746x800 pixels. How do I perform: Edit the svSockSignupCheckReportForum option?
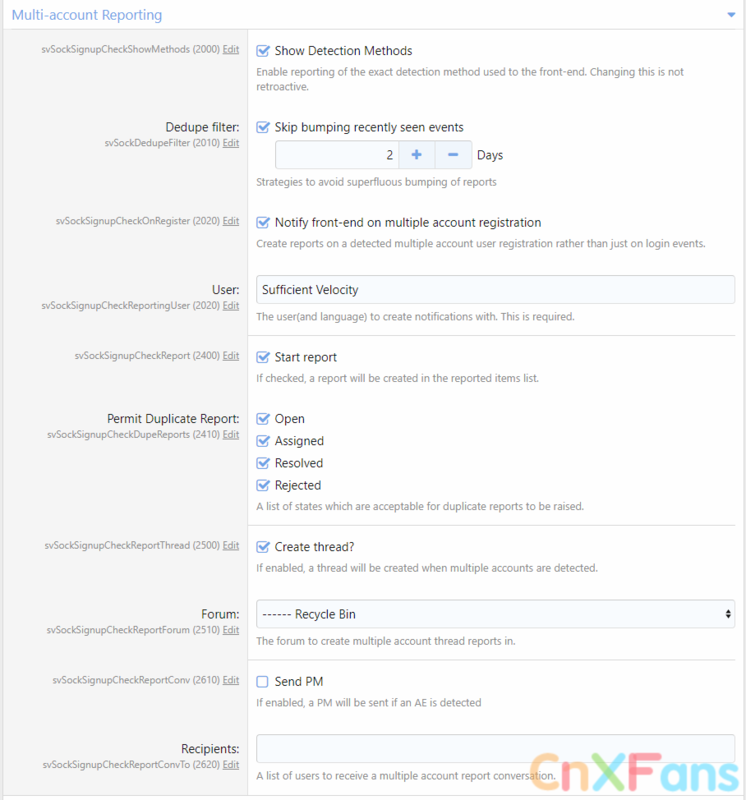(x=231, y=630)
